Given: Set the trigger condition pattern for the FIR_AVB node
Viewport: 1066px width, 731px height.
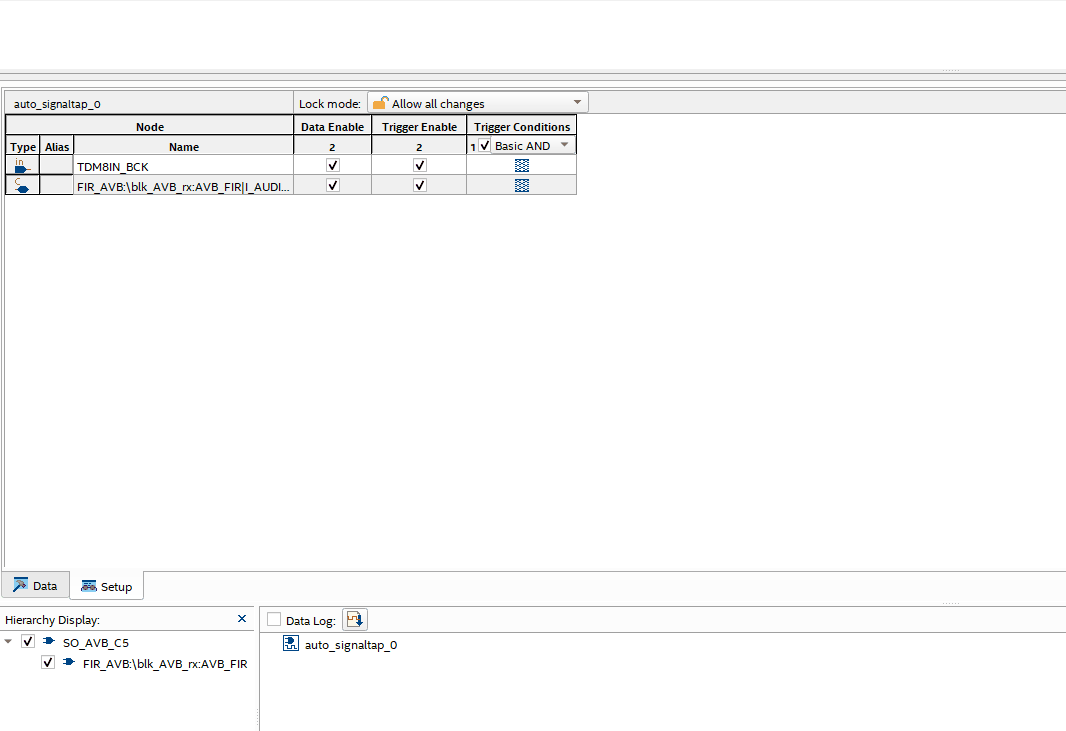Looking at the screenshot, I should coord(521,185).
